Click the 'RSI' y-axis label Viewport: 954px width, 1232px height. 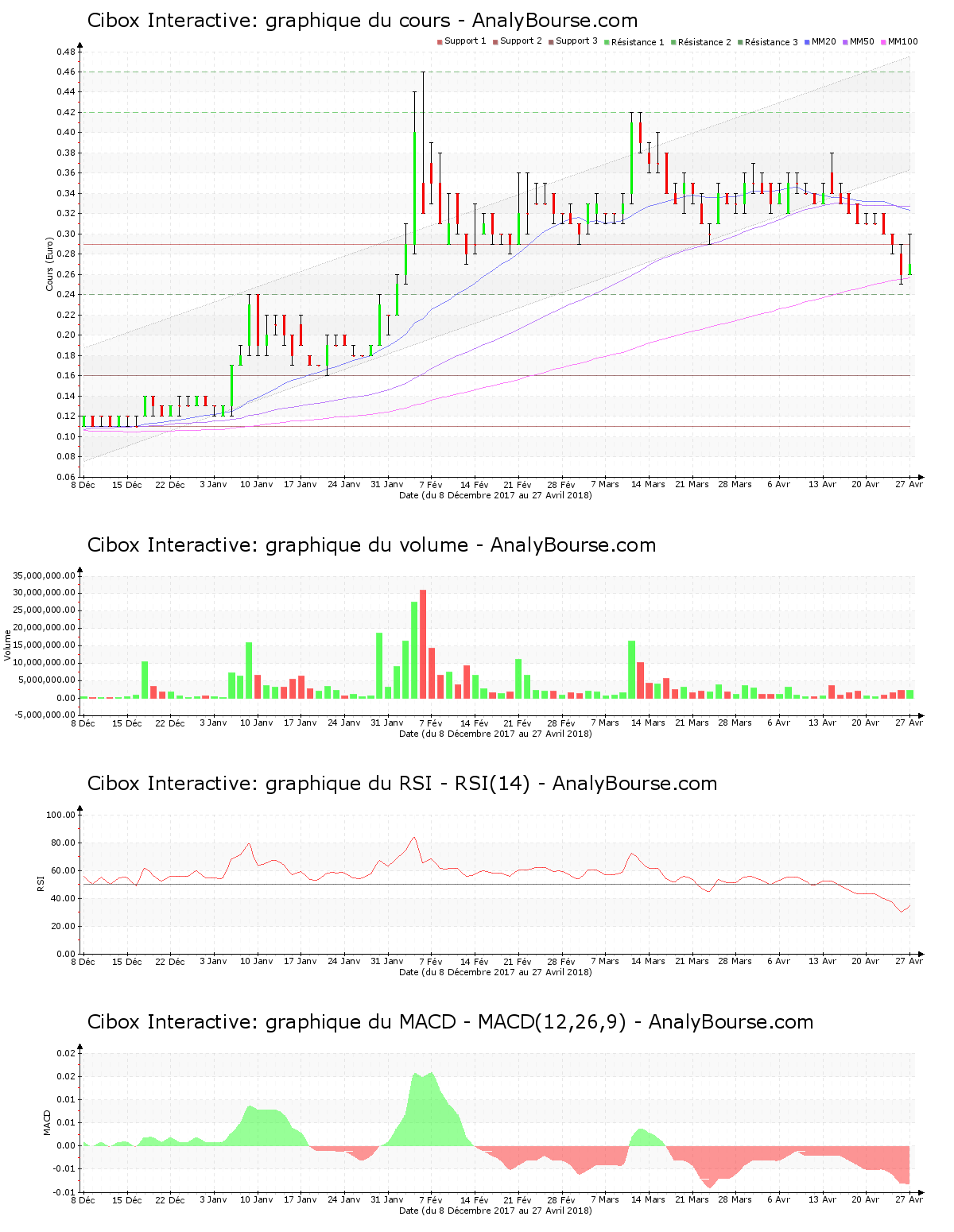(41, 883)
